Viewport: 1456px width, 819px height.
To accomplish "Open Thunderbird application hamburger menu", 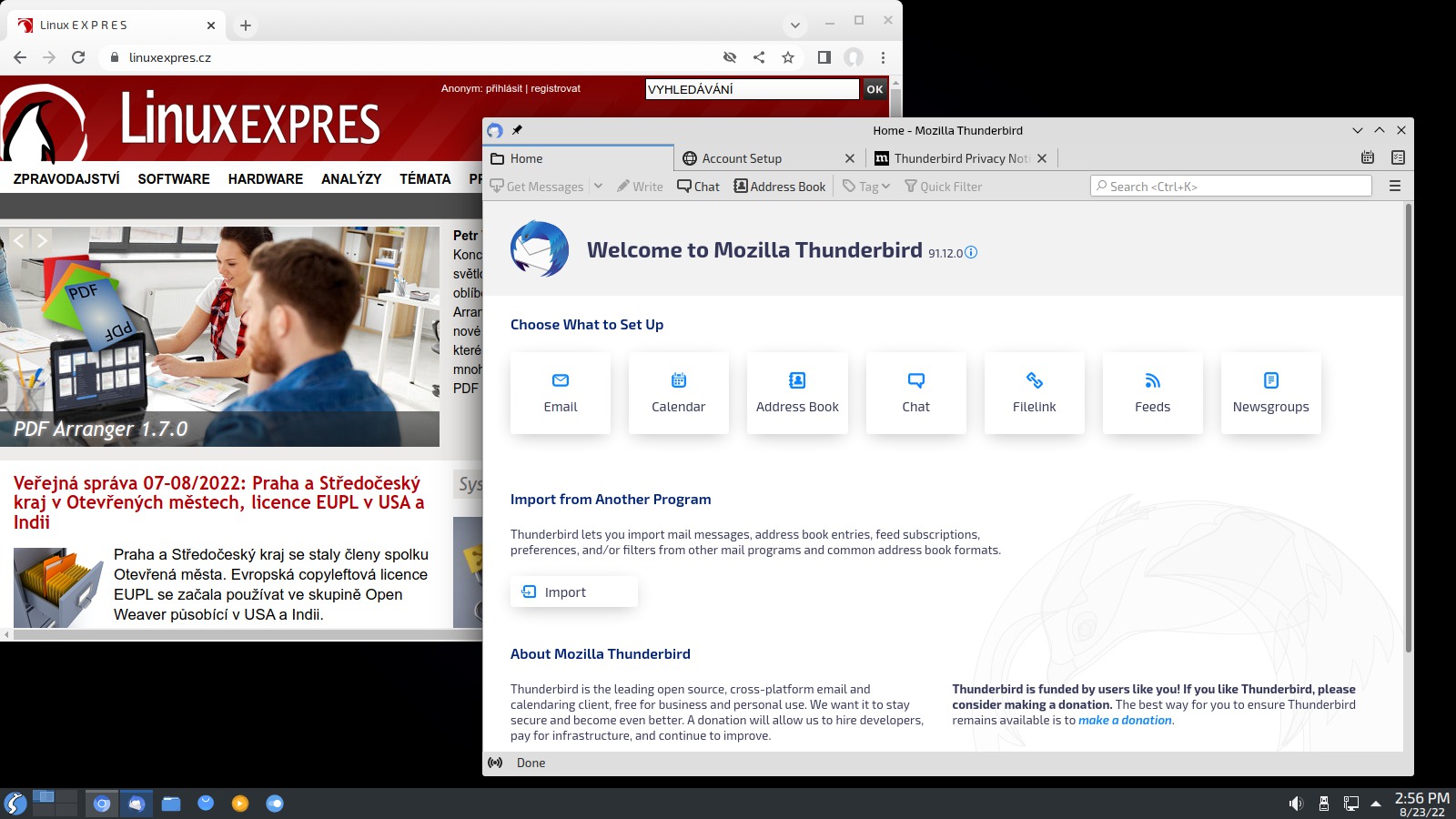I will (x=1394, y=186).
